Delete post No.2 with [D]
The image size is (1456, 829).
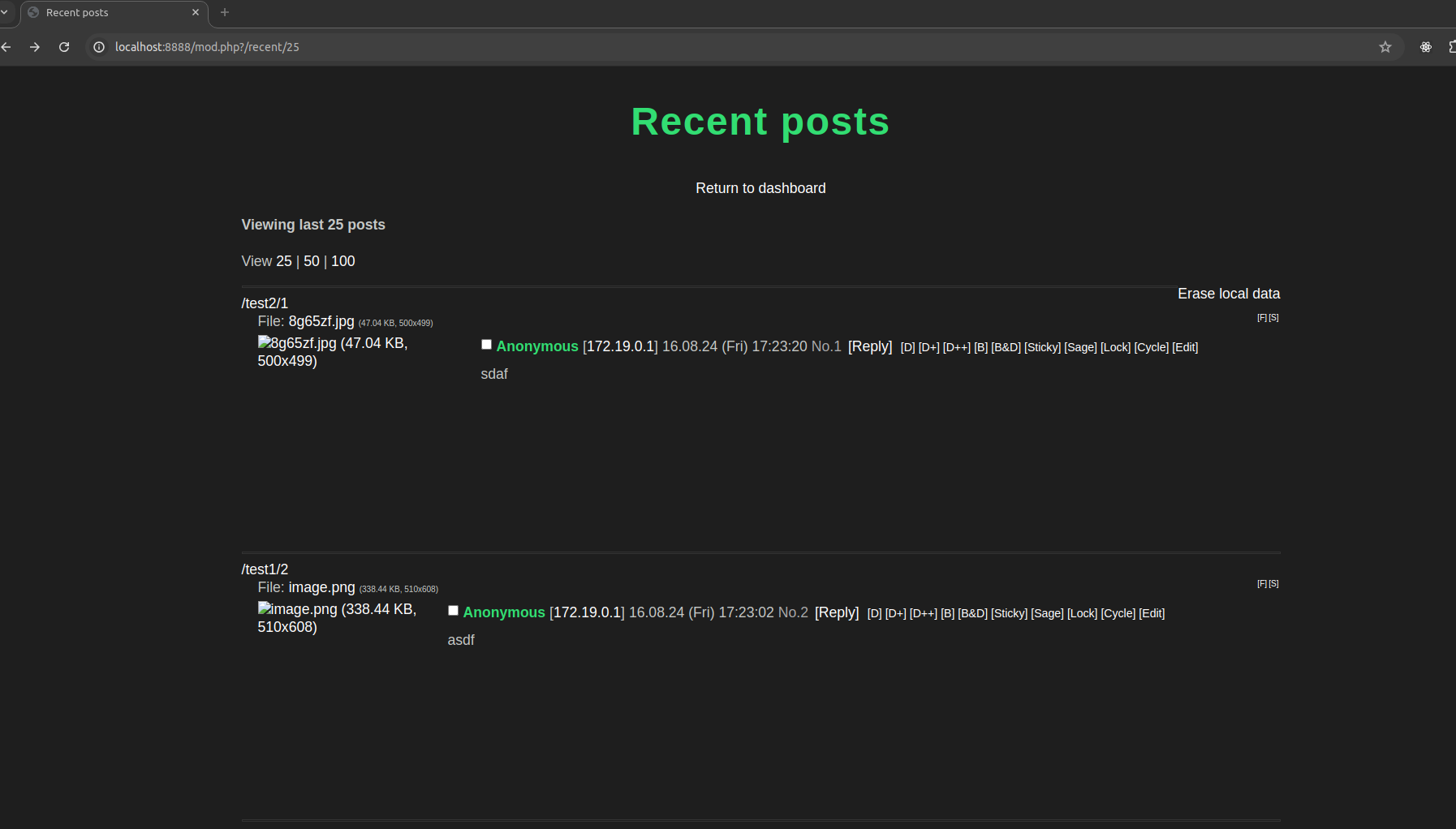click(x=875, y=613)
